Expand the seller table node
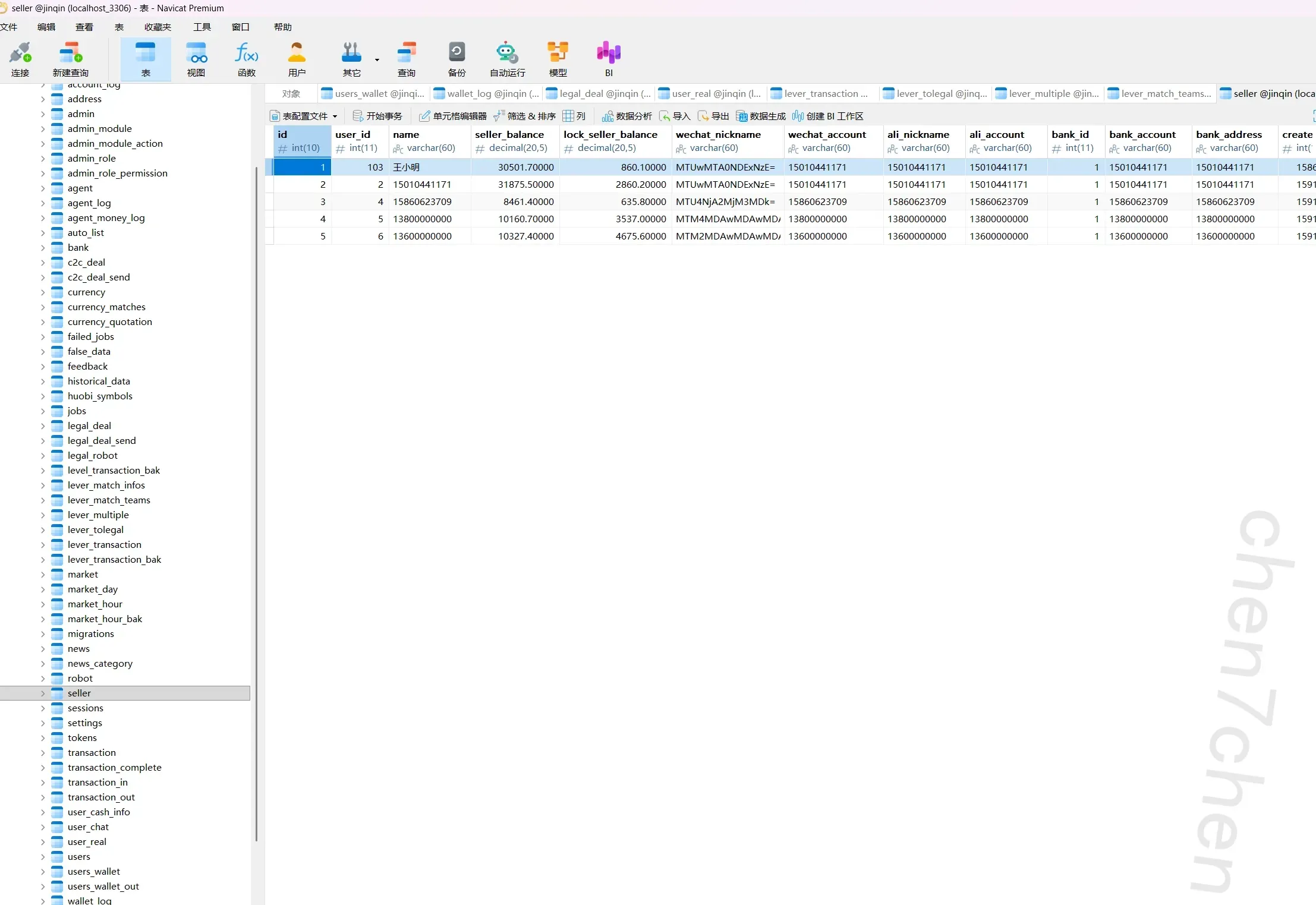 click(x=43, y=693)
